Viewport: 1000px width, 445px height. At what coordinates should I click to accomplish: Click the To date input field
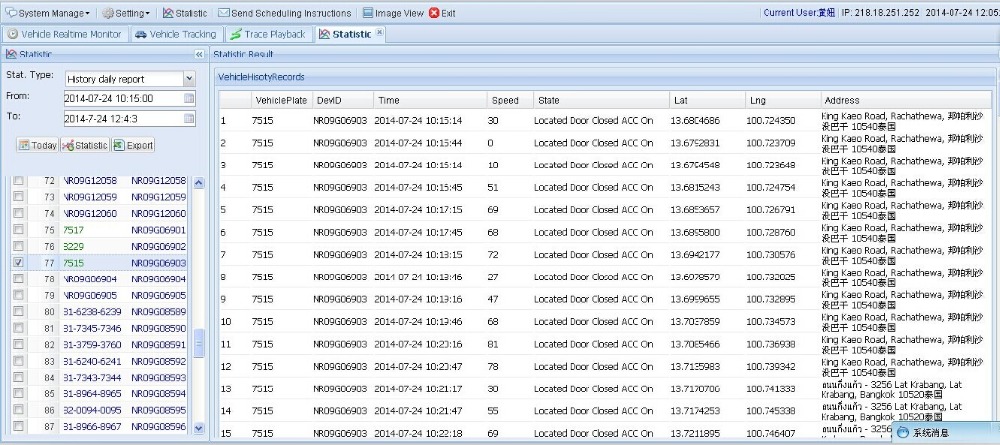pos(123,119)
